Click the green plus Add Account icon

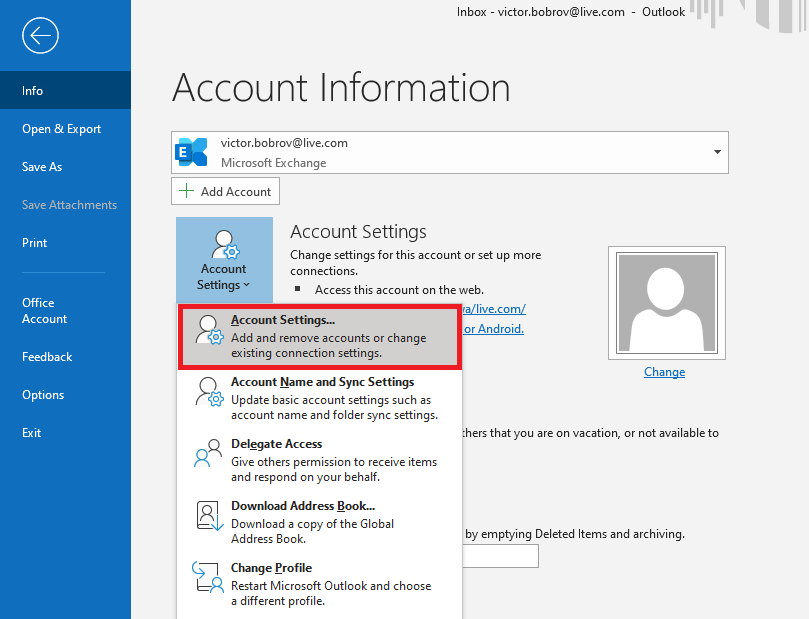point(185,191)
